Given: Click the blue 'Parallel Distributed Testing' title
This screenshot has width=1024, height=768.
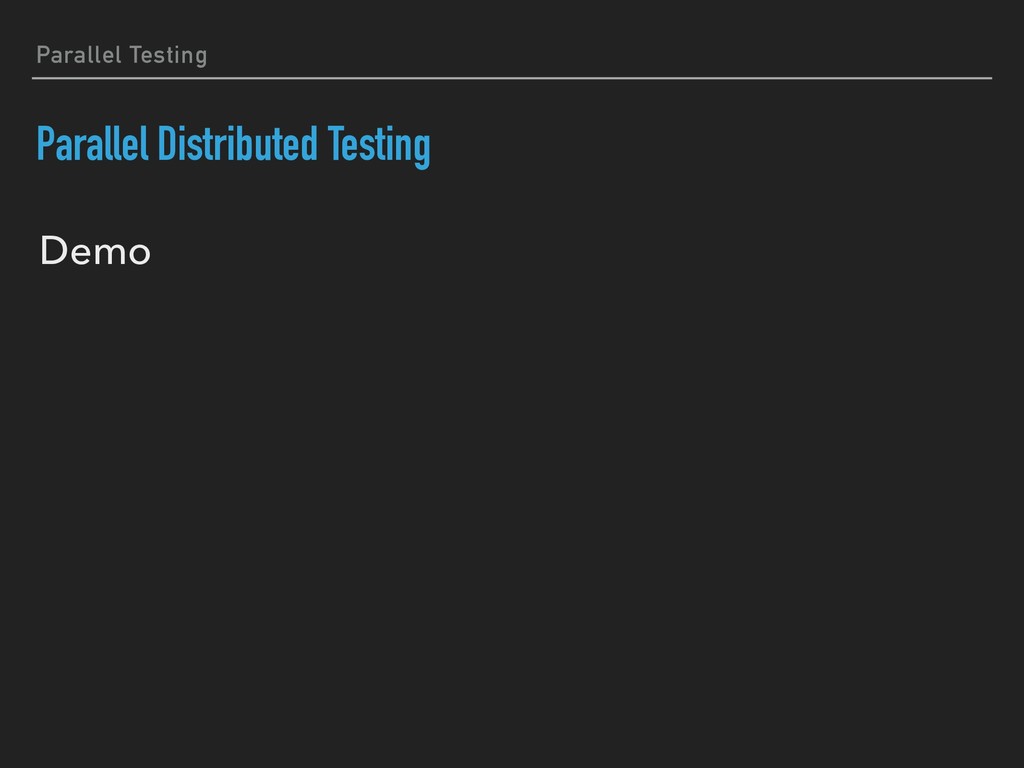Looking at the screenshot, I should point(233,146).
